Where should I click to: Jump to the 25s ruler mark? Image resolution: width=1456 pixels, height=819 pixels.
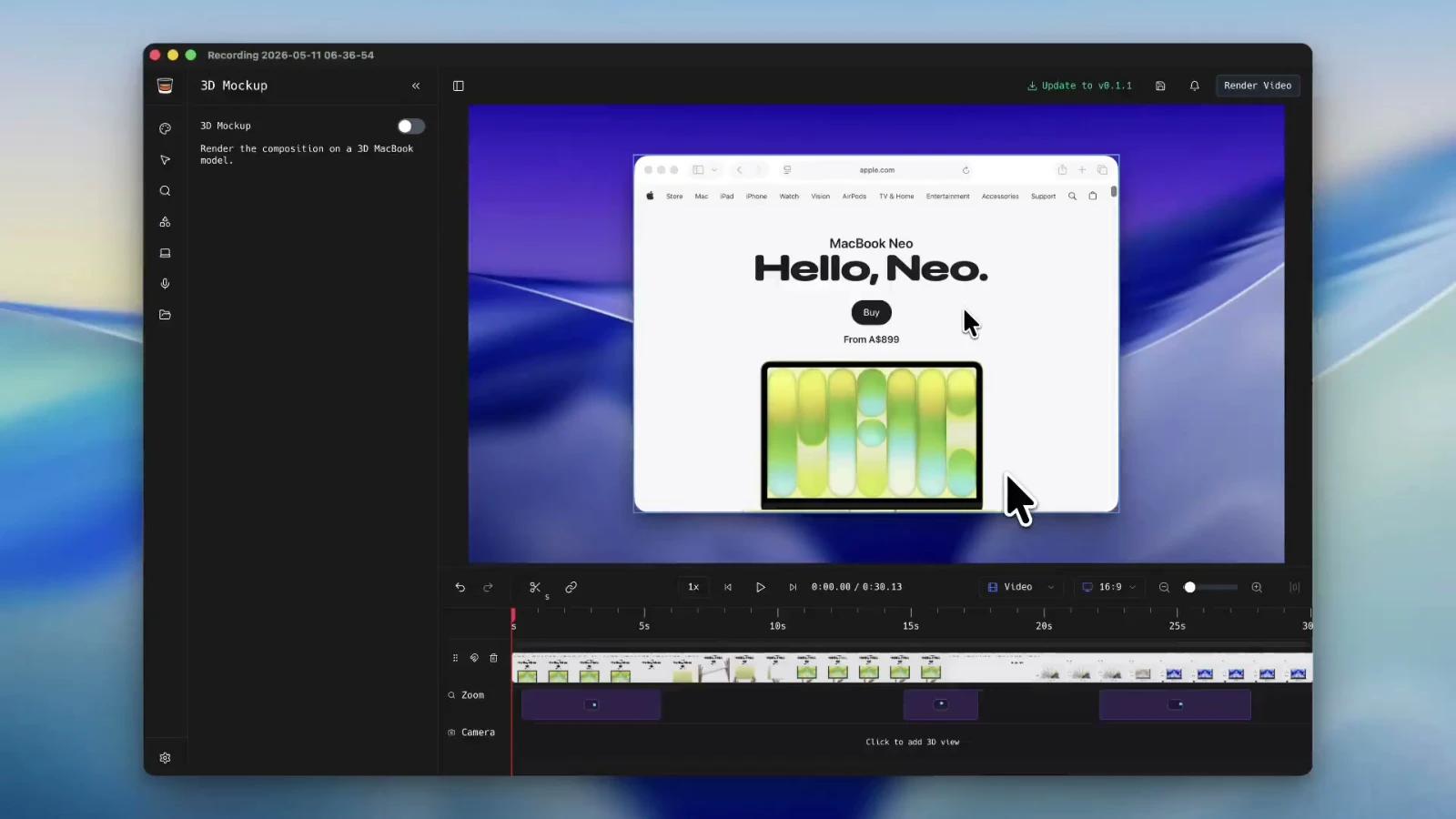[x=1178, y=626]
